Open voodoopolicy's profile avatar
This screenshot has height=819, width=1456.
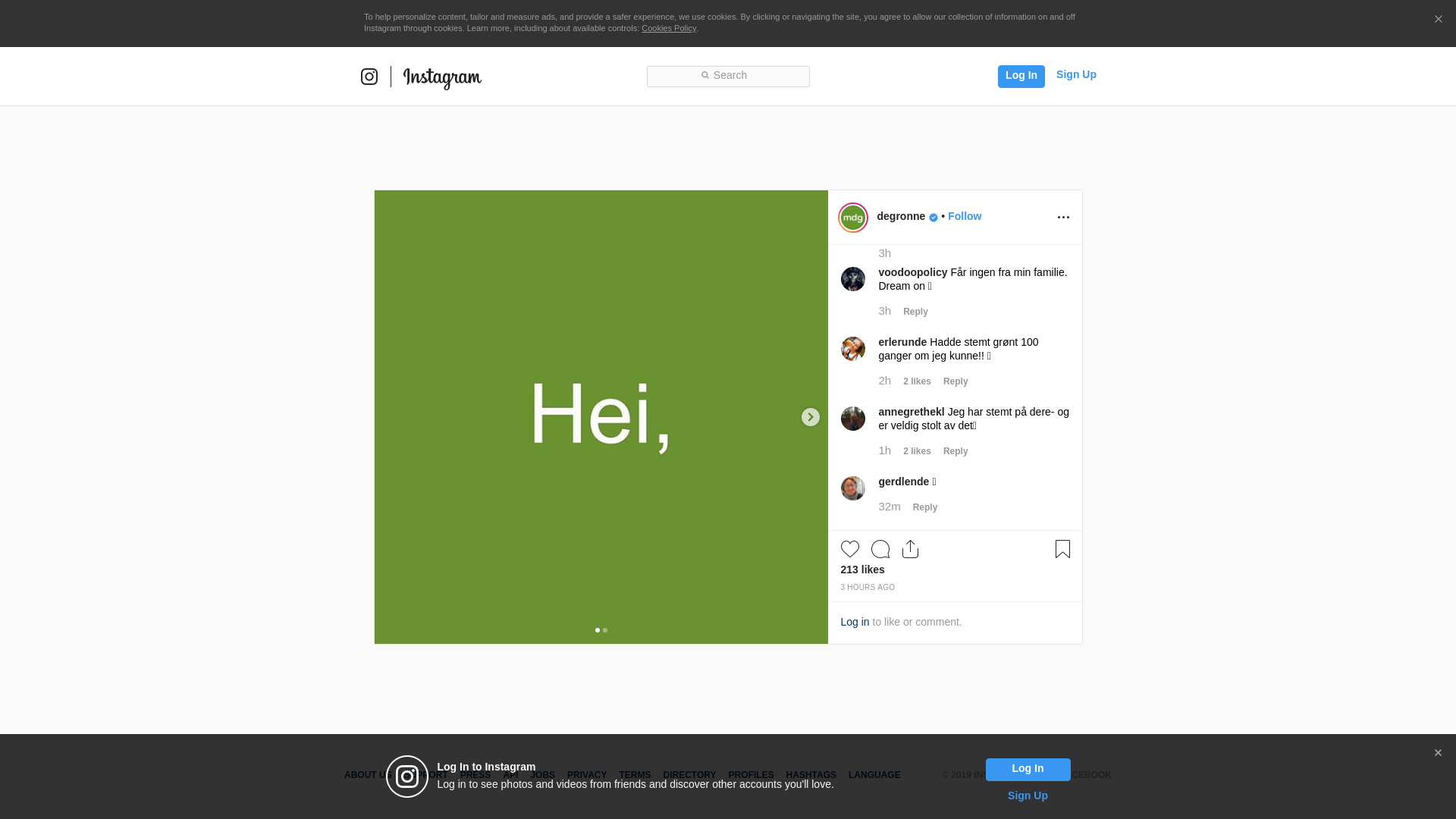tap(853, 279)
